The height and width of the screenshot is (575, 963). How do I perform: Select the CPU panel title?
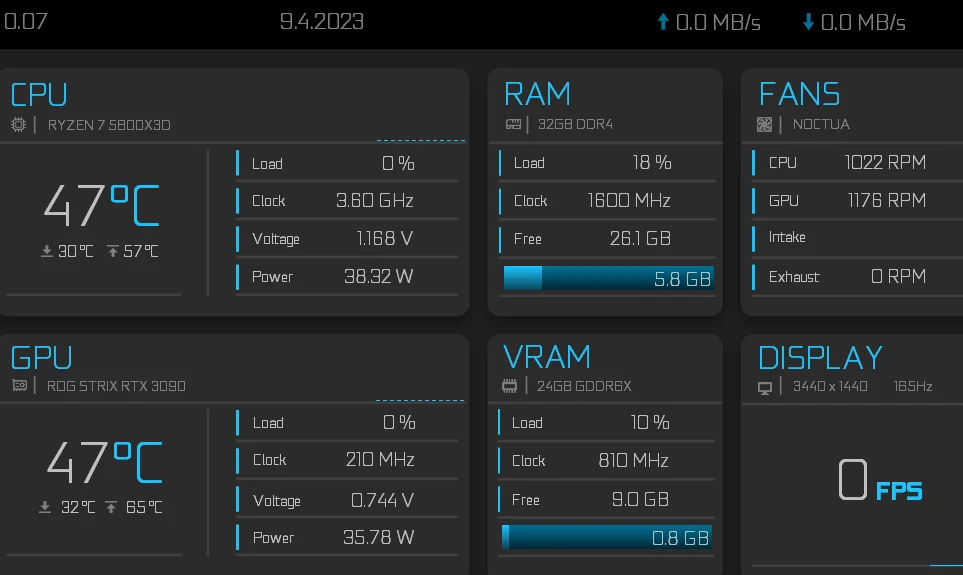point(39,95)
